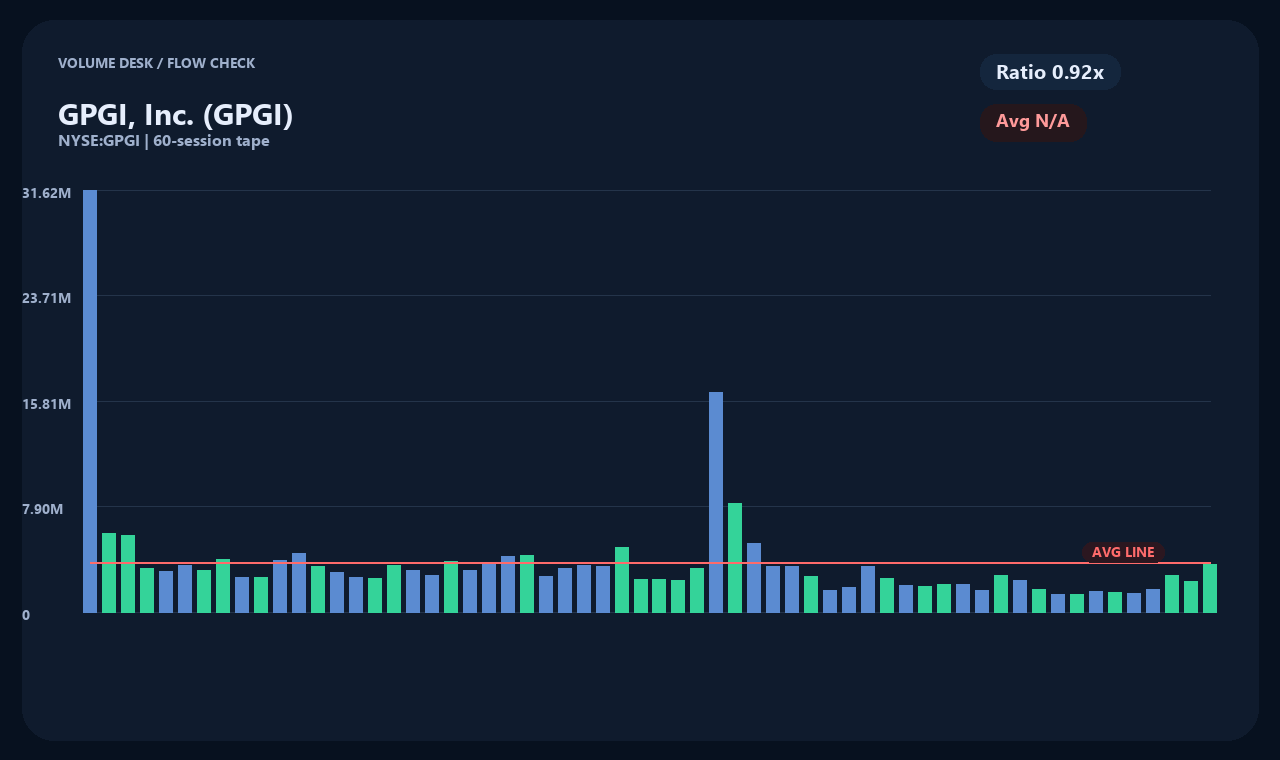Click the 31.62M axis label
The height and width of the screenshot is (760, 1280).
46,192
